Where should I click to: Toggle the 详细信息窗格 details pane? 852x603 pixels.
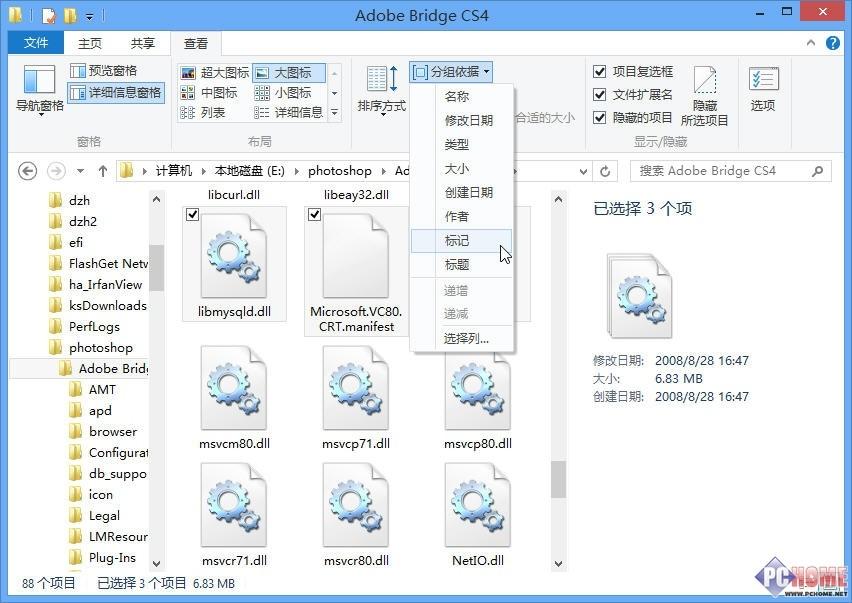pos(116,92)
